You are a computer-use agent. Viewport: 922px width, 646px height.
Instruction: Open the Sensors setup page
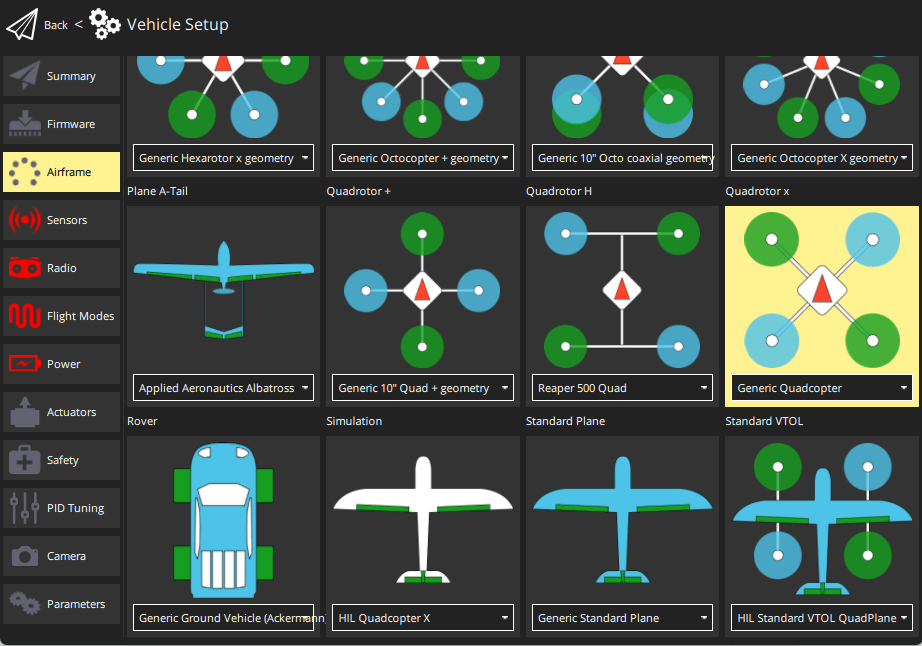pyautogui.click(x=61, y=220)
